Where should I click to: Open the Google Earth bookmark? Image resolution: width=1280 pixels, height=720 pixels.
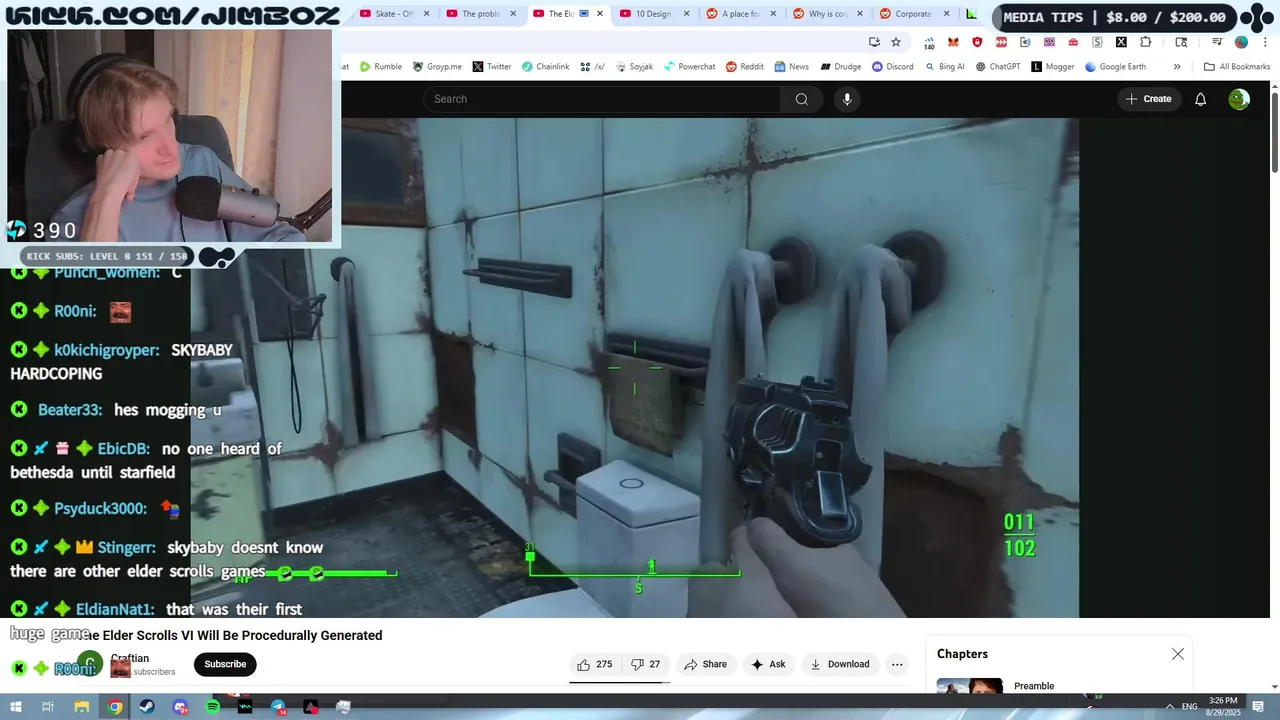(1114, 67)
